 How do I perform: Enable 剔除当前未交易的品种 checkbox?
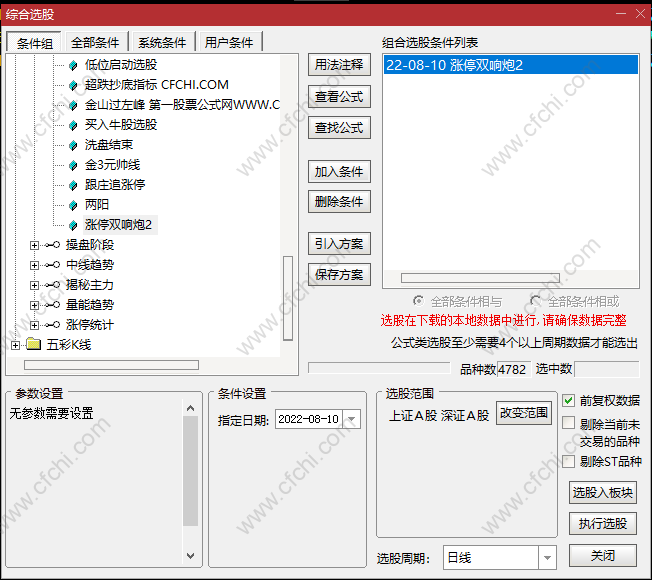click(568, 423)
